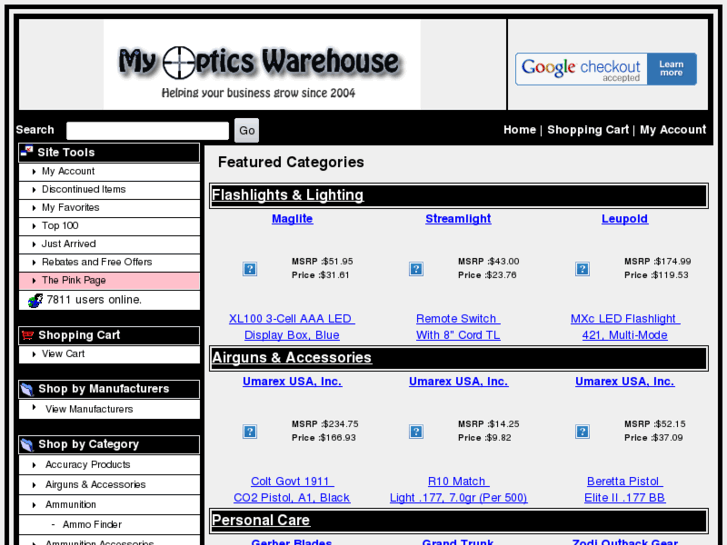This screenshot has width=727, height=545.
Task: Open Home in the top navigation
Action: coord(519,130)
